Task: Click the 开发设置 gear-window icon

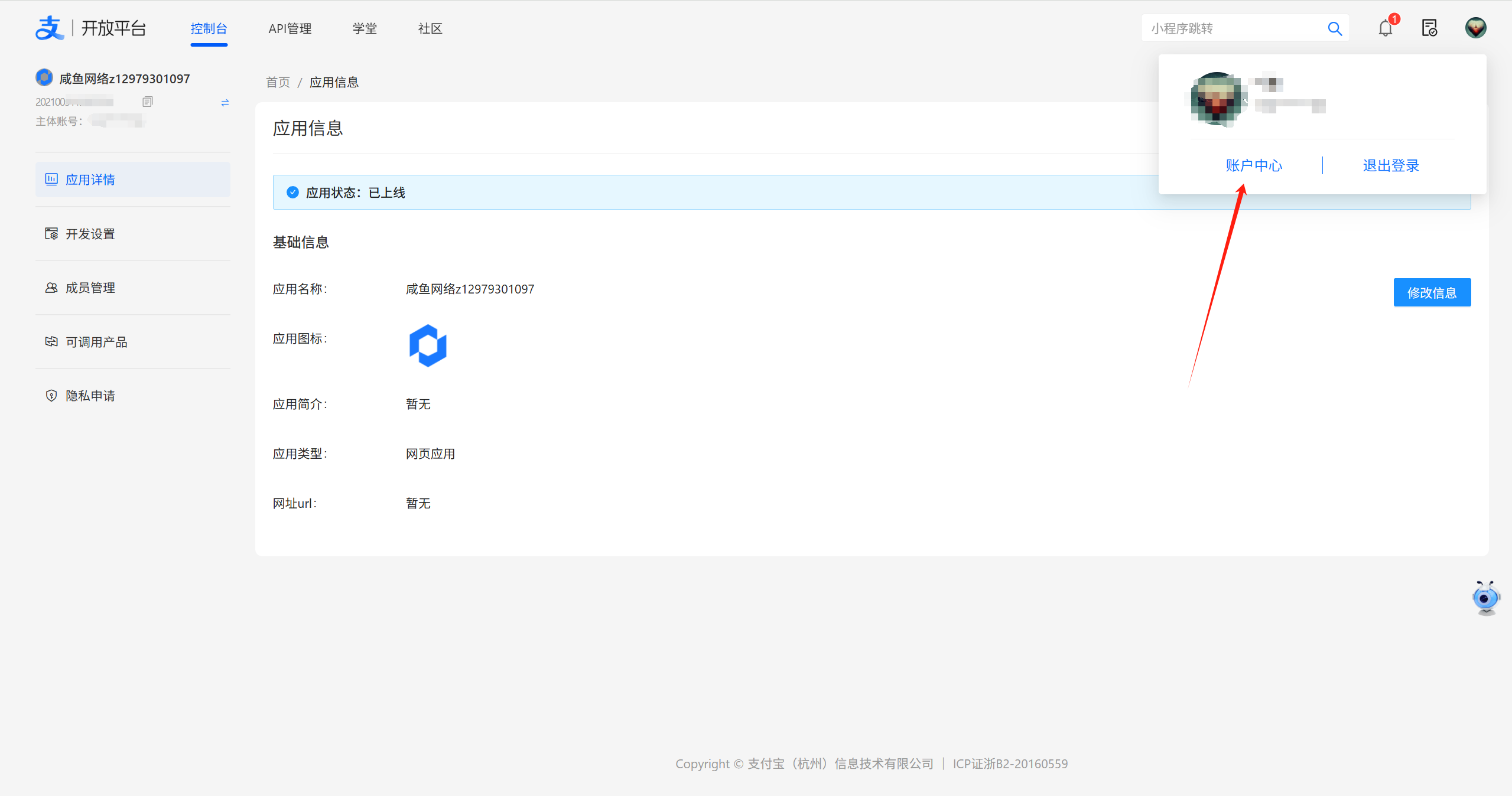Action: click(51, 233)
